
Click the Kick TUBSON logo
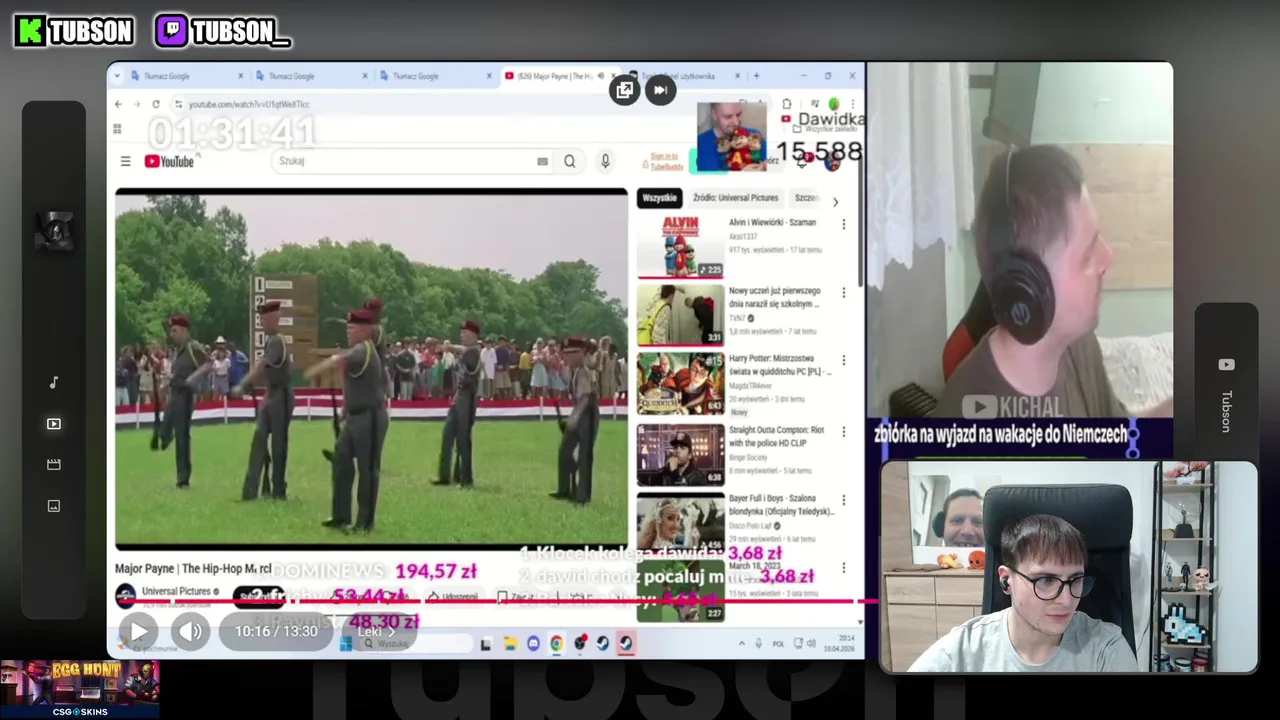[x=73, y=31]
